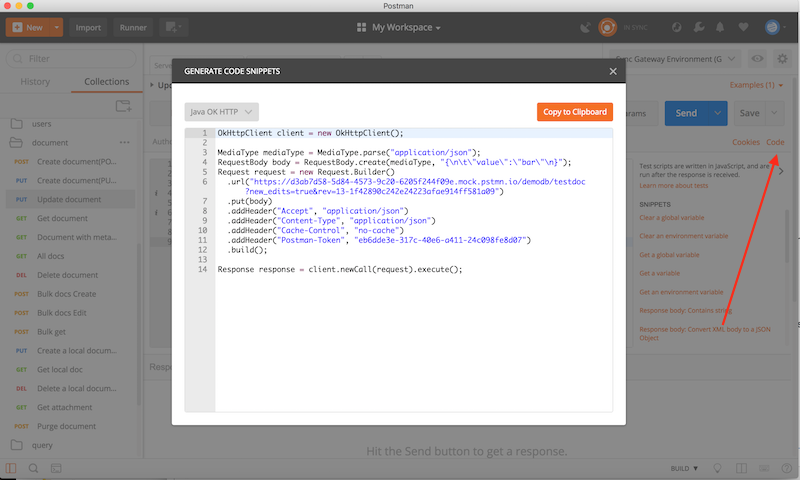Viewport: 800px width, 480px height.
Task: Insert Clear an environment variable snippet
Action: [x=684, y=236]
